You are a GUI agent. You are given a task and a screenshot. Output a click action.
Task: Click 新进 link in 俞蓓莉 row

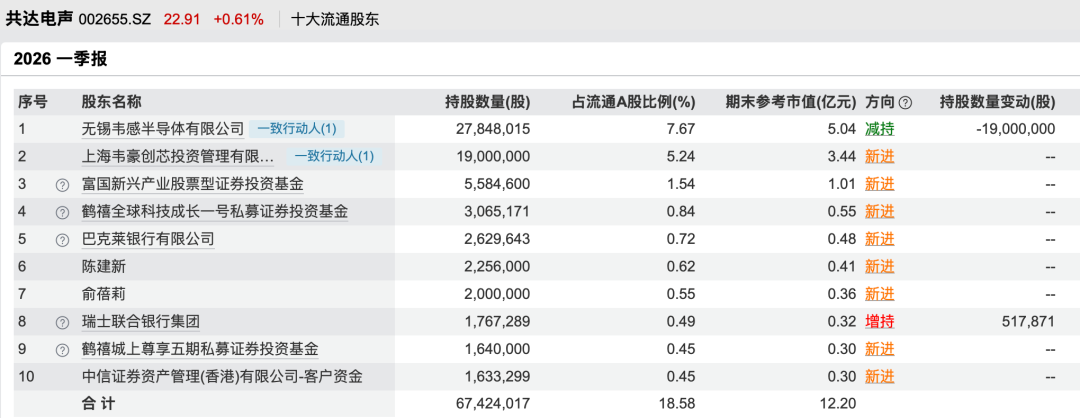coord(879,294)
